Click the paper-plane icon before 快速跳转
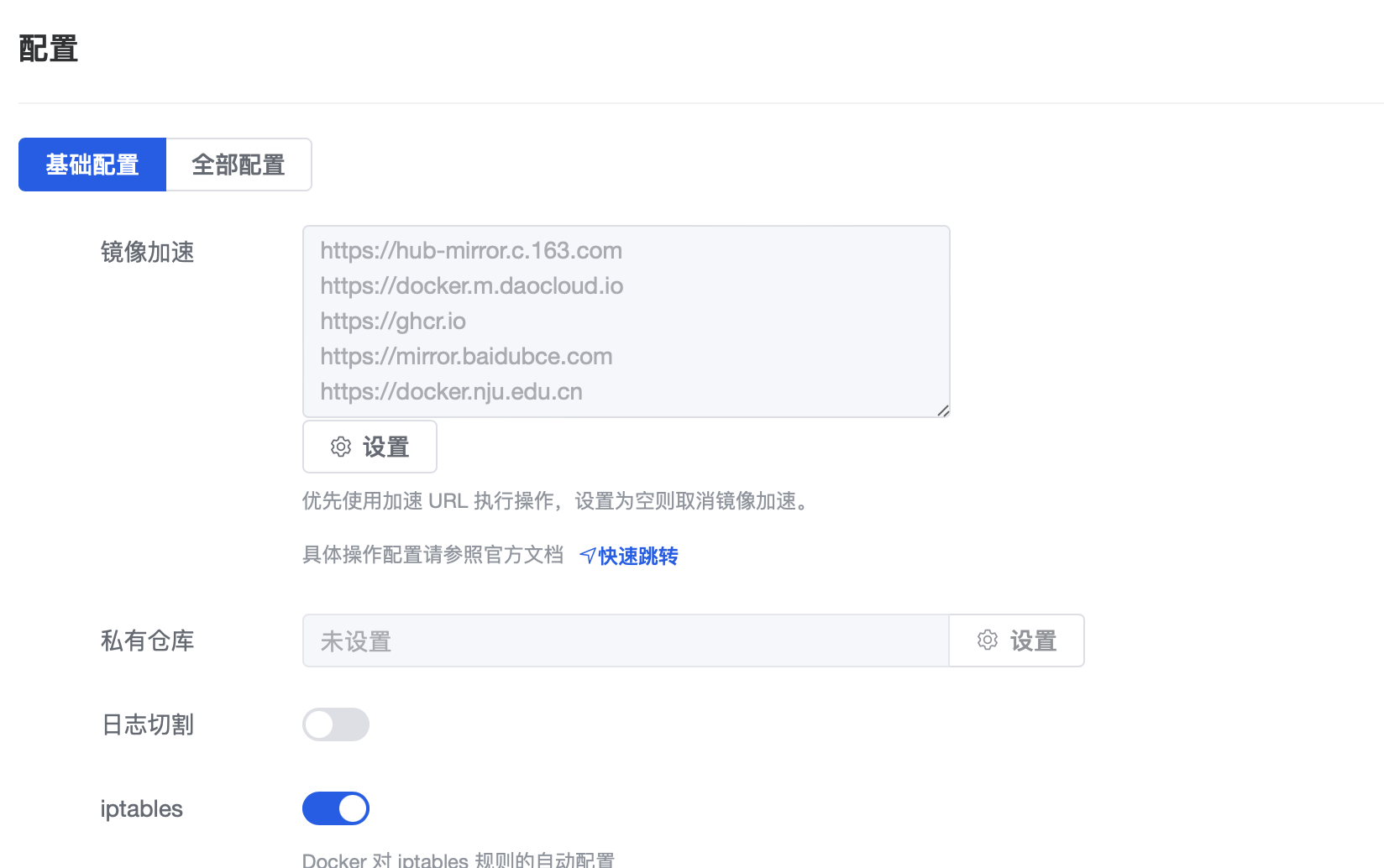Viewport: 1384px width, 868px height. [x=588, y=556]
